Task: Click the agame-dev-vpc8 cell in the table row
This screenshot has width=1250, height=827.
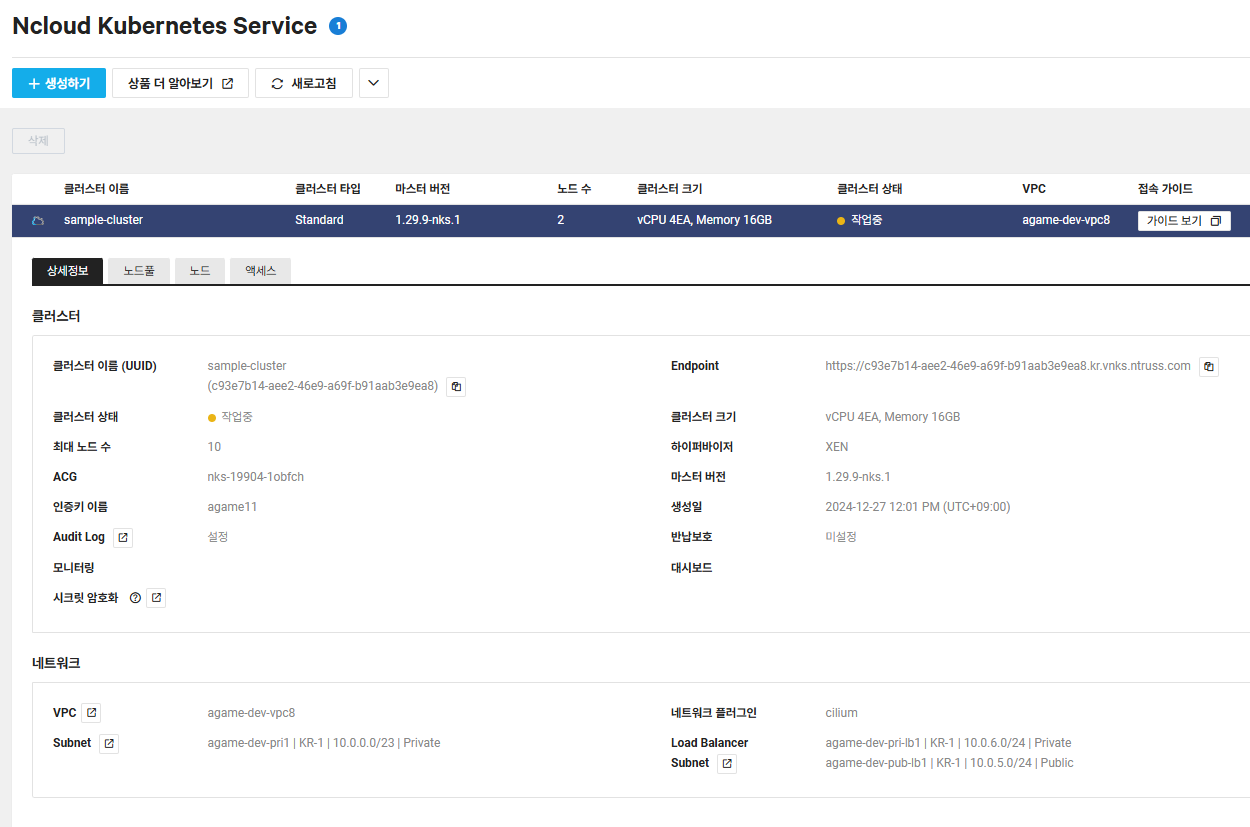Action: [1066, 220]
